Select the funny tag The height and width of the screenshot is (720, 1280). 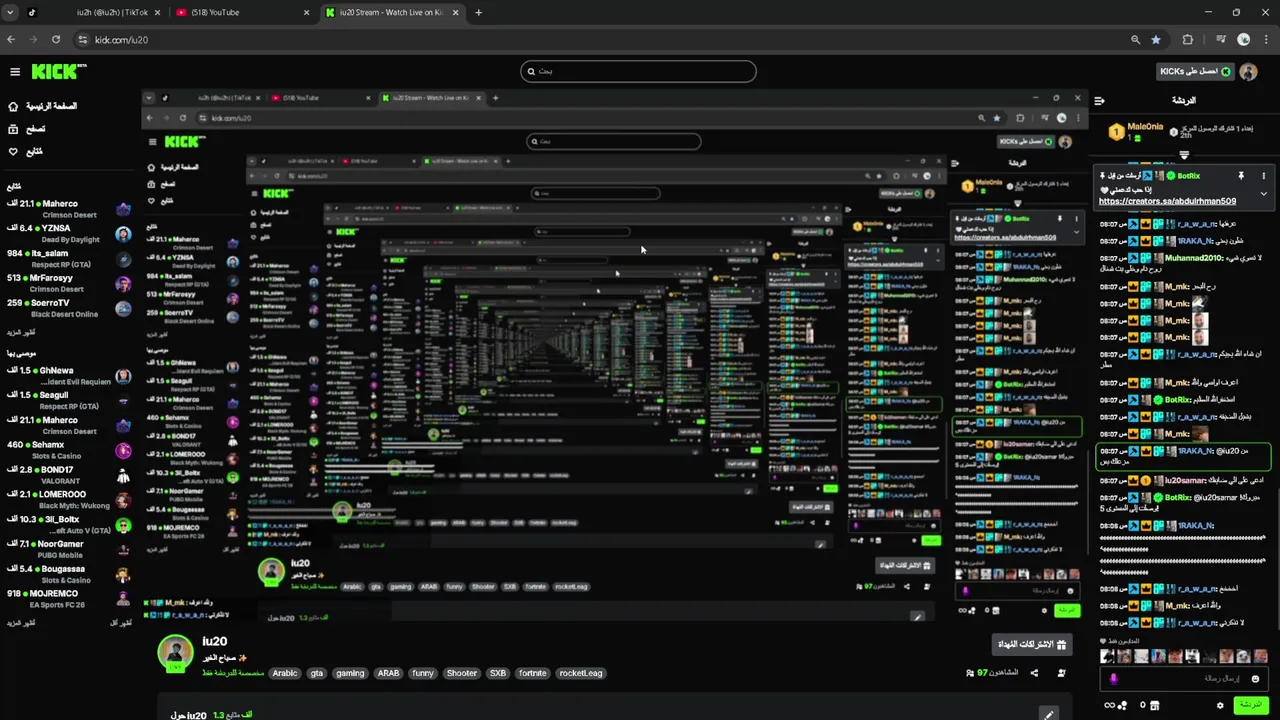[x=423, y=673]
